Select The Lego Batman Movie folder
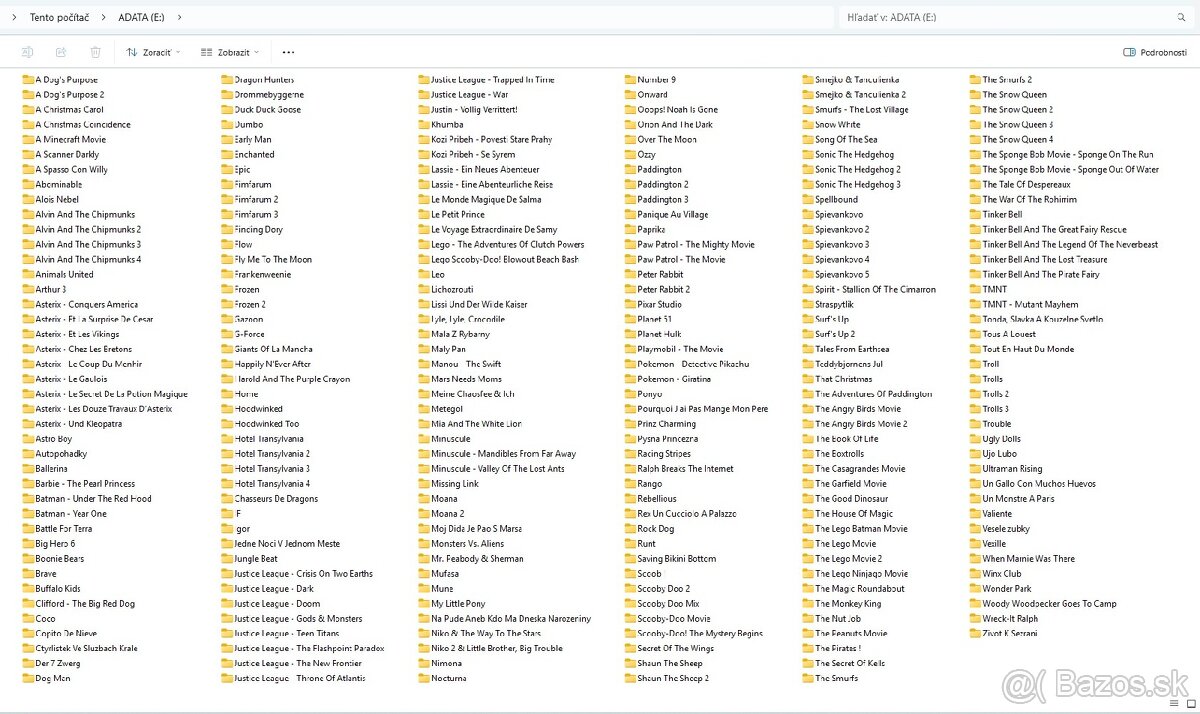The width and height of the screenshot is (1200, 714). click(x=861, y=529)
